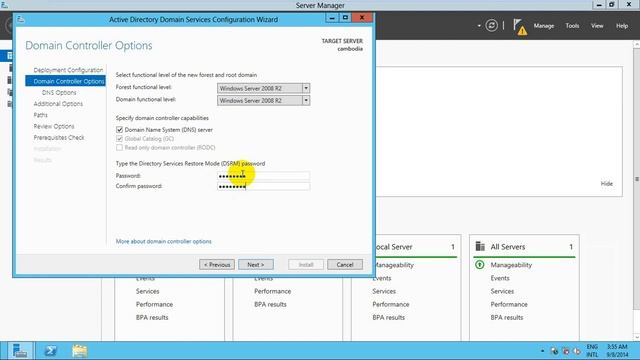Click Performance under All Servers
Image resolution: width=640 pixels, height=360 pixels.
click(509, 304)
